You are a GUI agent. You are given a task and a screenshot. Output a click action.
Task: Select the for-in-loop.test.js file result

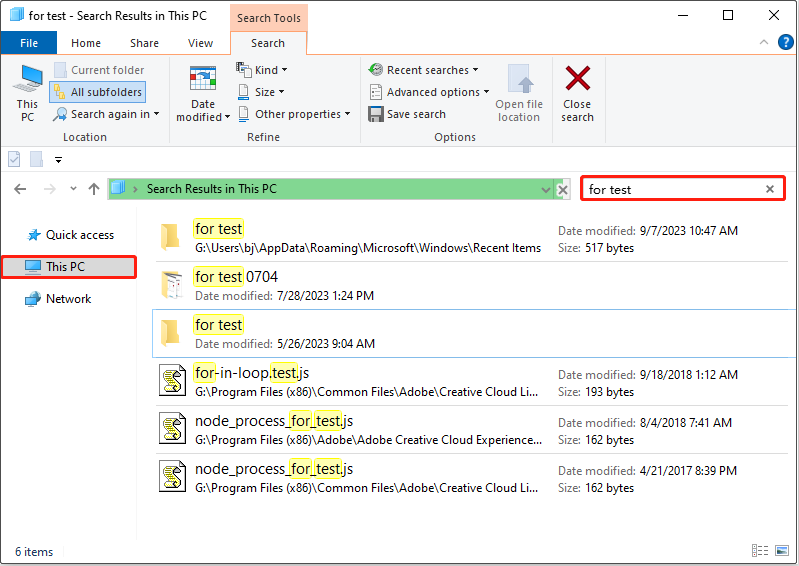tap(245, 373)
